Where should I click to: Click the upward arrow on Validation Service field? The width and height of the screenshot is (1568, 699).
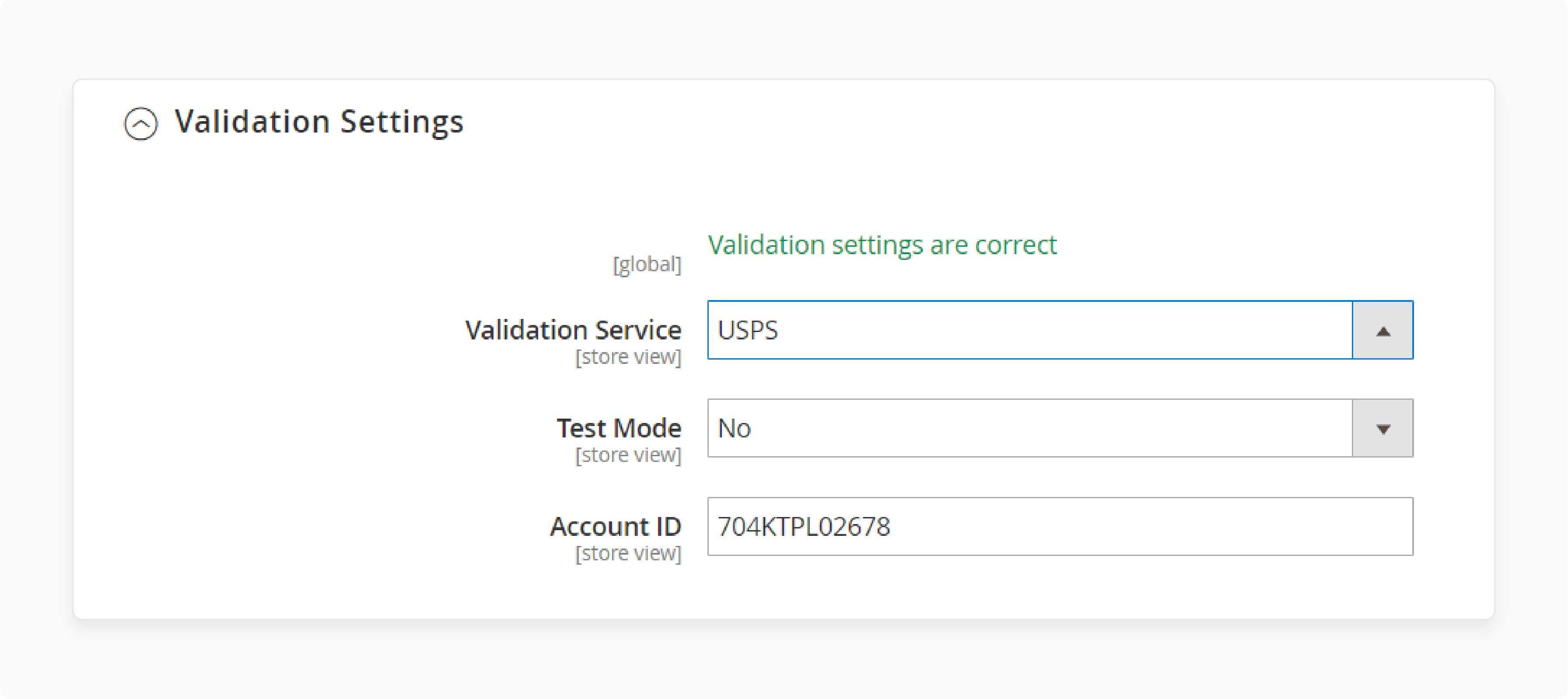click(1383, 330)
